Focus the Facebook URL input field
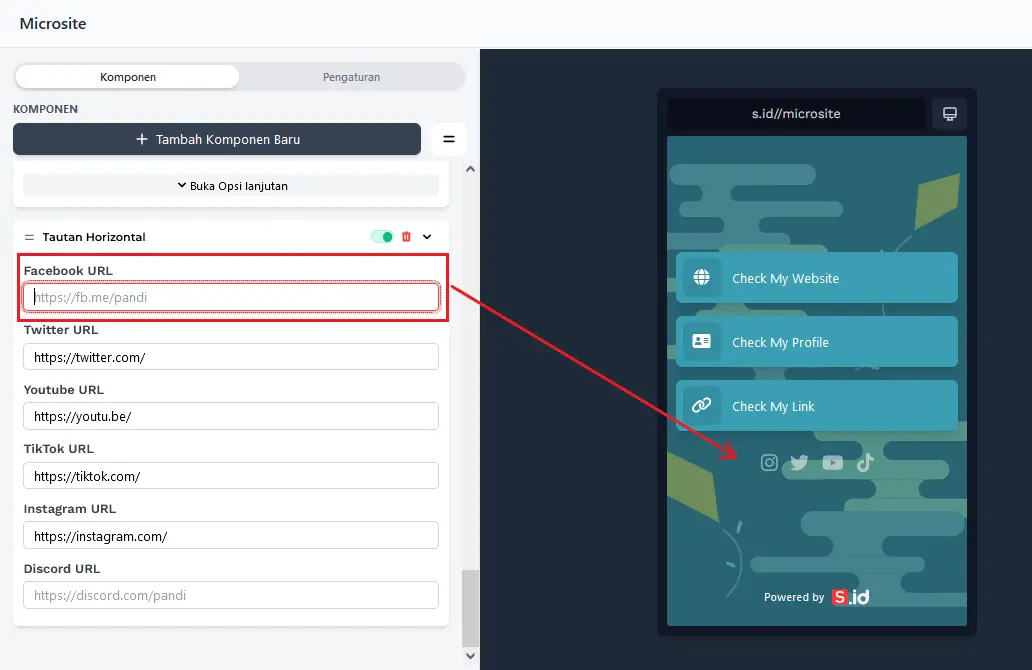Viewport: 1032px width, 670px height. pos(231,297)
